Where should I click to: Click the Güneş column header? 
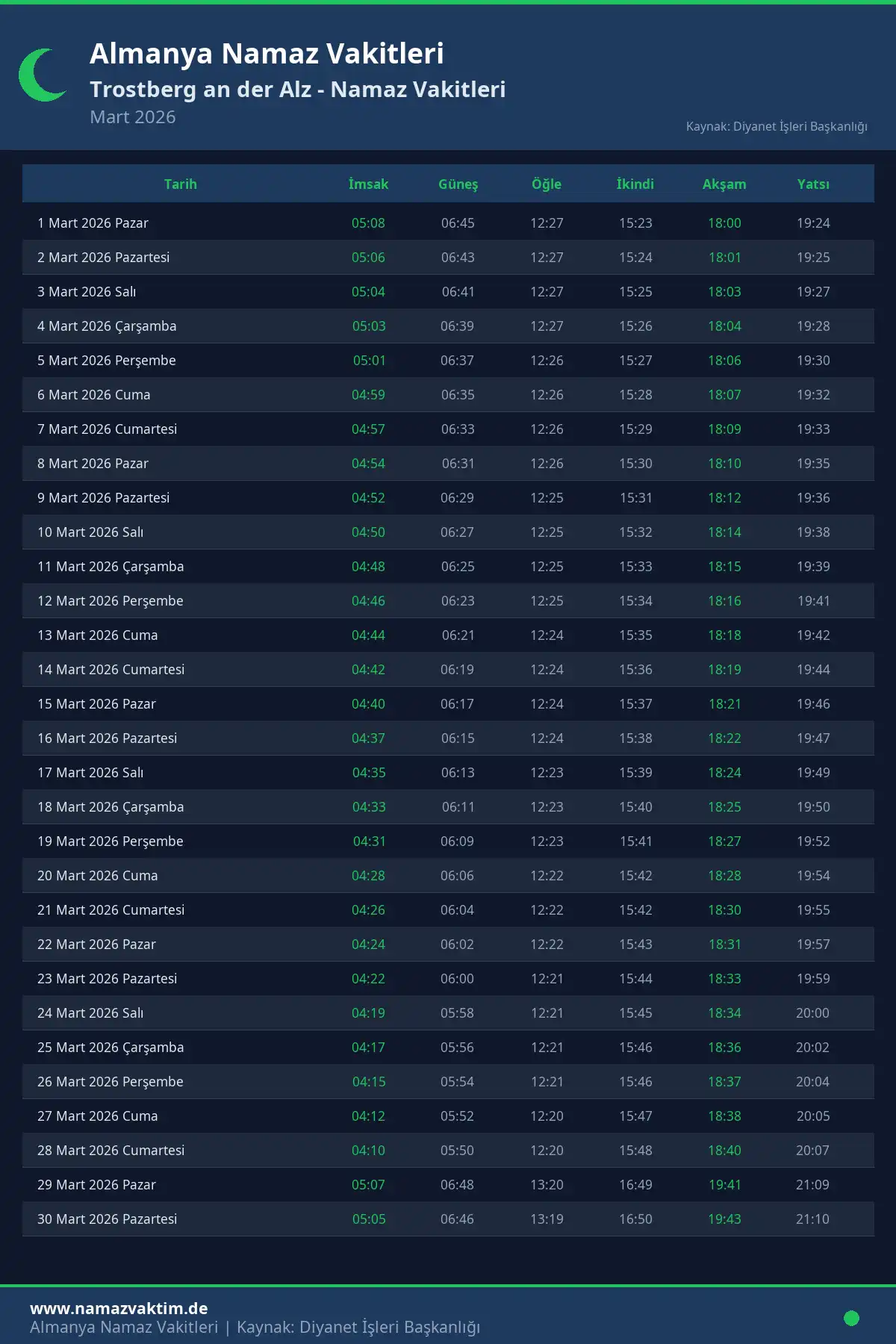point(458,184)
